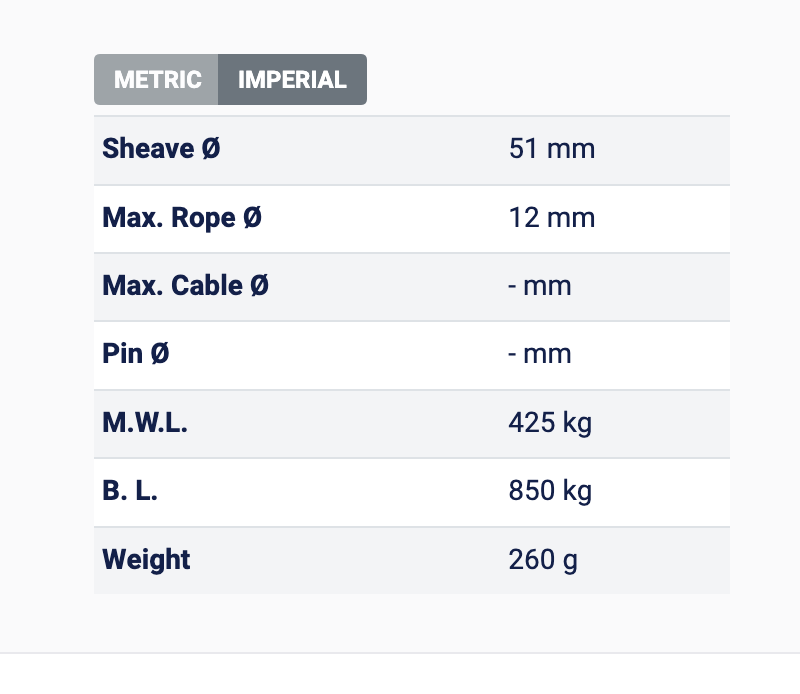Switch to METRIC units
The image size is (800, 694).
pyautogui.click(x=157, y=80)
